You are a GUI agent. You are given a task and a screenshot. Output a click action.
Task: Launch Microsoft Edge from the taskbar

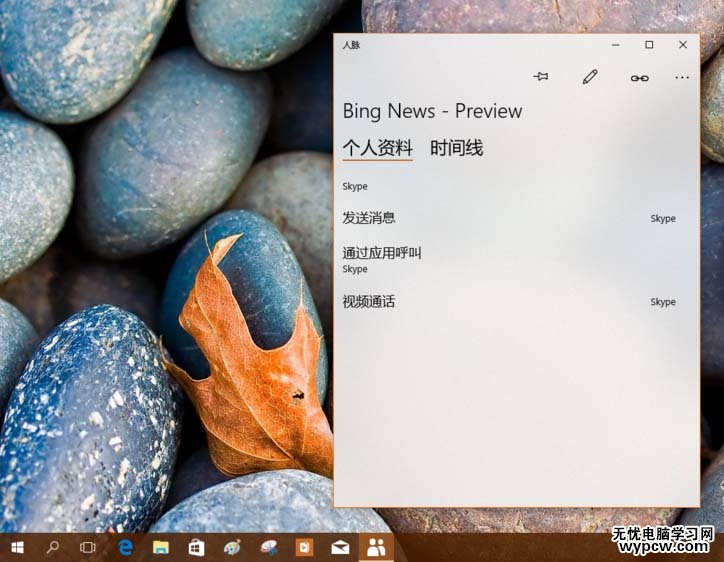pyautogui.click(x=126, y=548)
